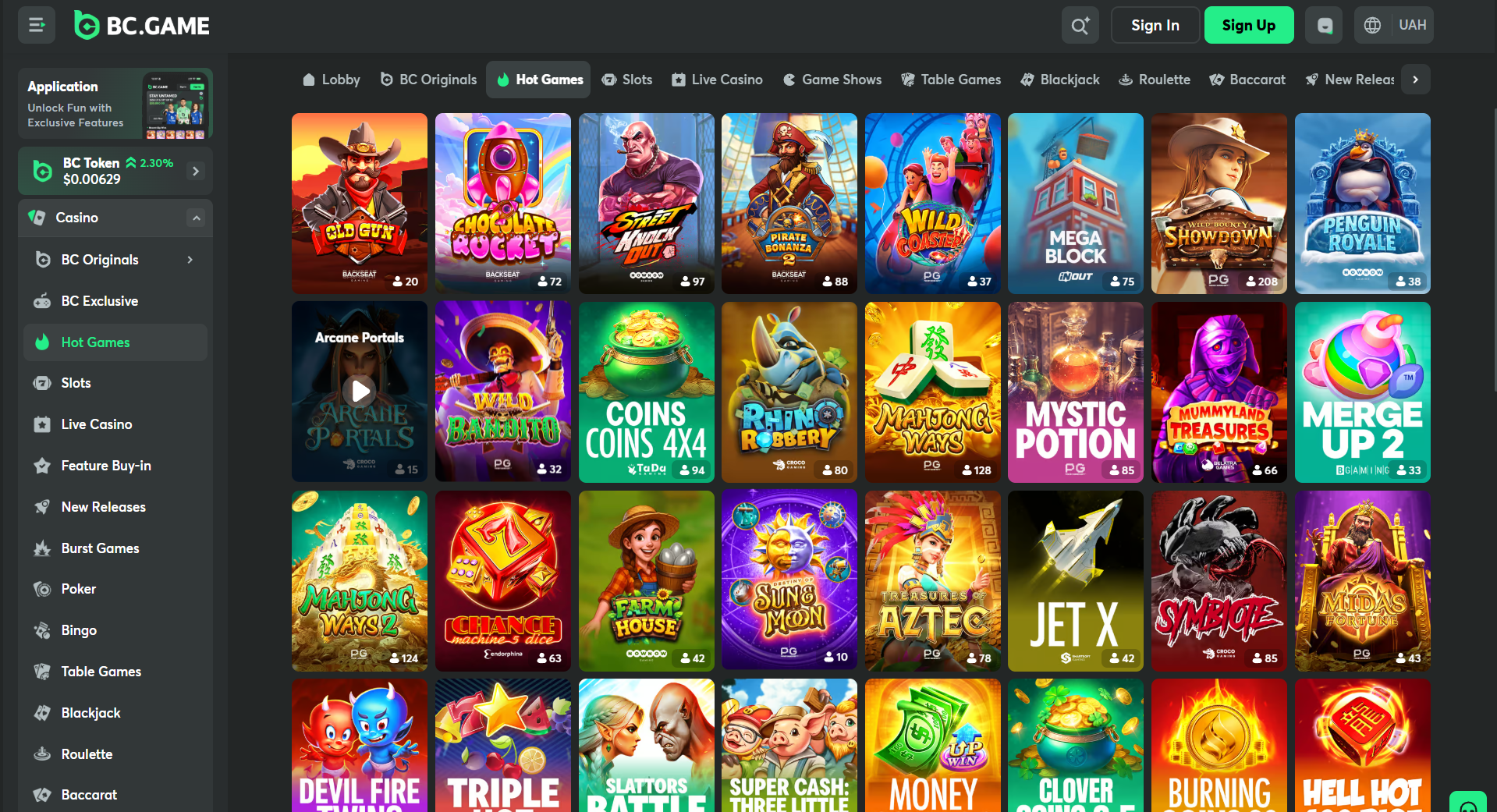Click the Casino cards icon in sidebar
This screenshot has height=812, width=1497.
pyautogui.click(x=37, y=218)
